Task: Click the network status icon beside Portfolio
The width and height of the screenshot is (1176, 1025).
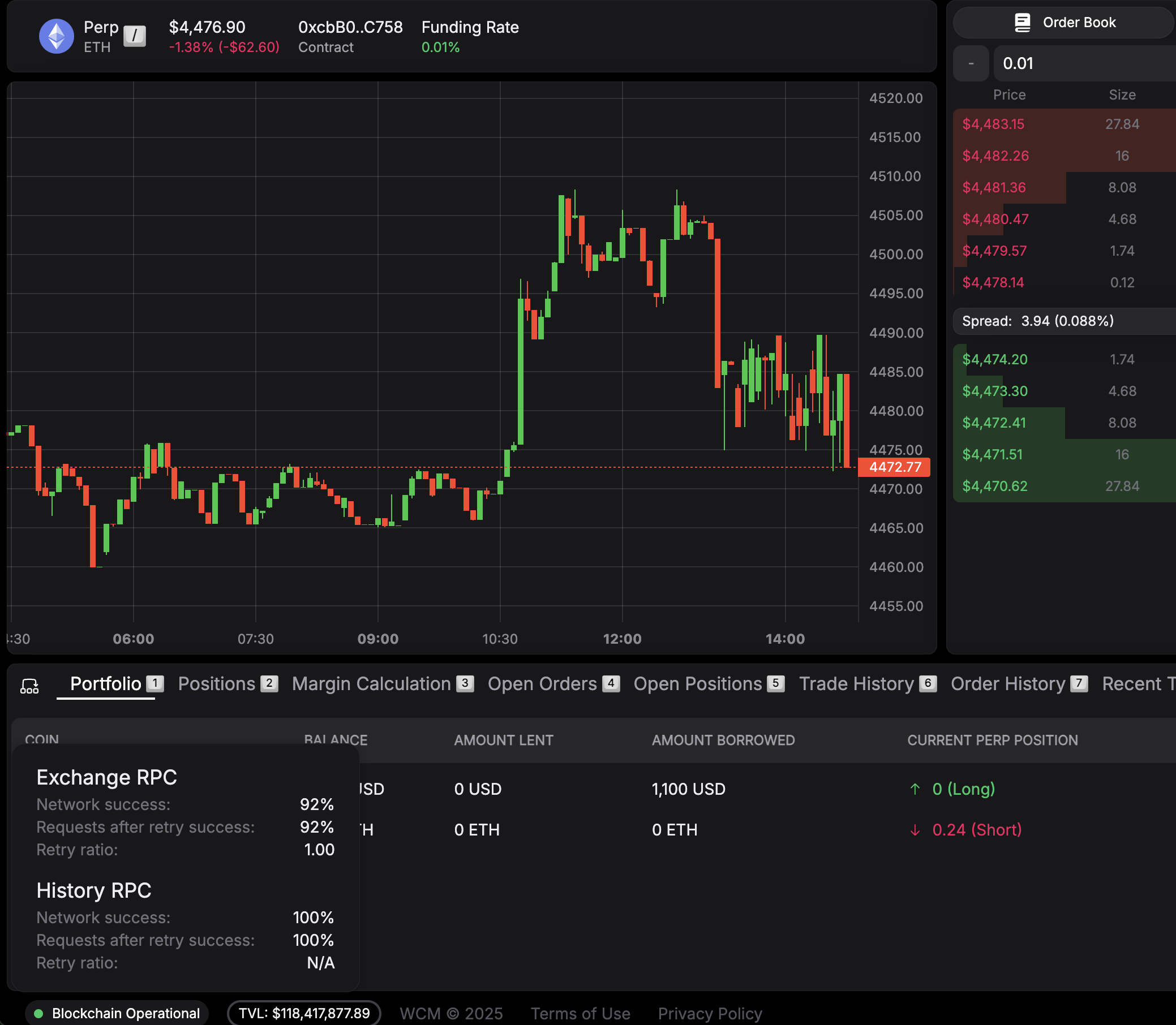Action: coord(30,685)
